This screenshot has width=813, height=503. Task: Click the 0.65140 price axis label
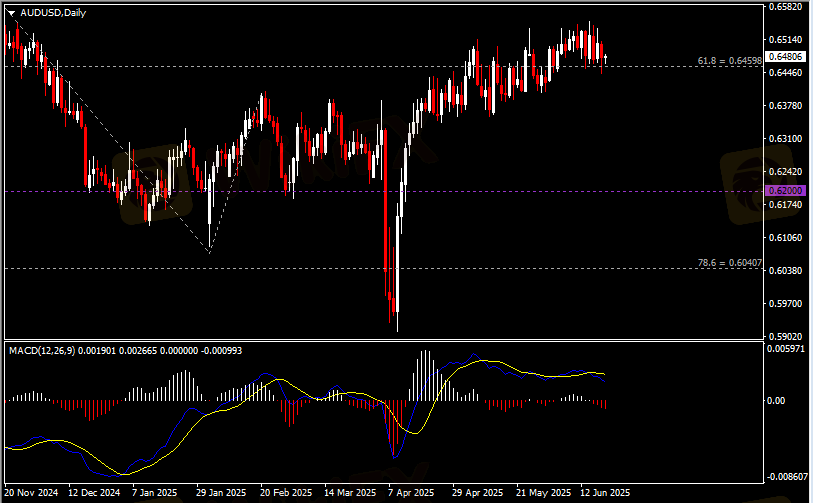pyautogui.click(x=786, y=39)
